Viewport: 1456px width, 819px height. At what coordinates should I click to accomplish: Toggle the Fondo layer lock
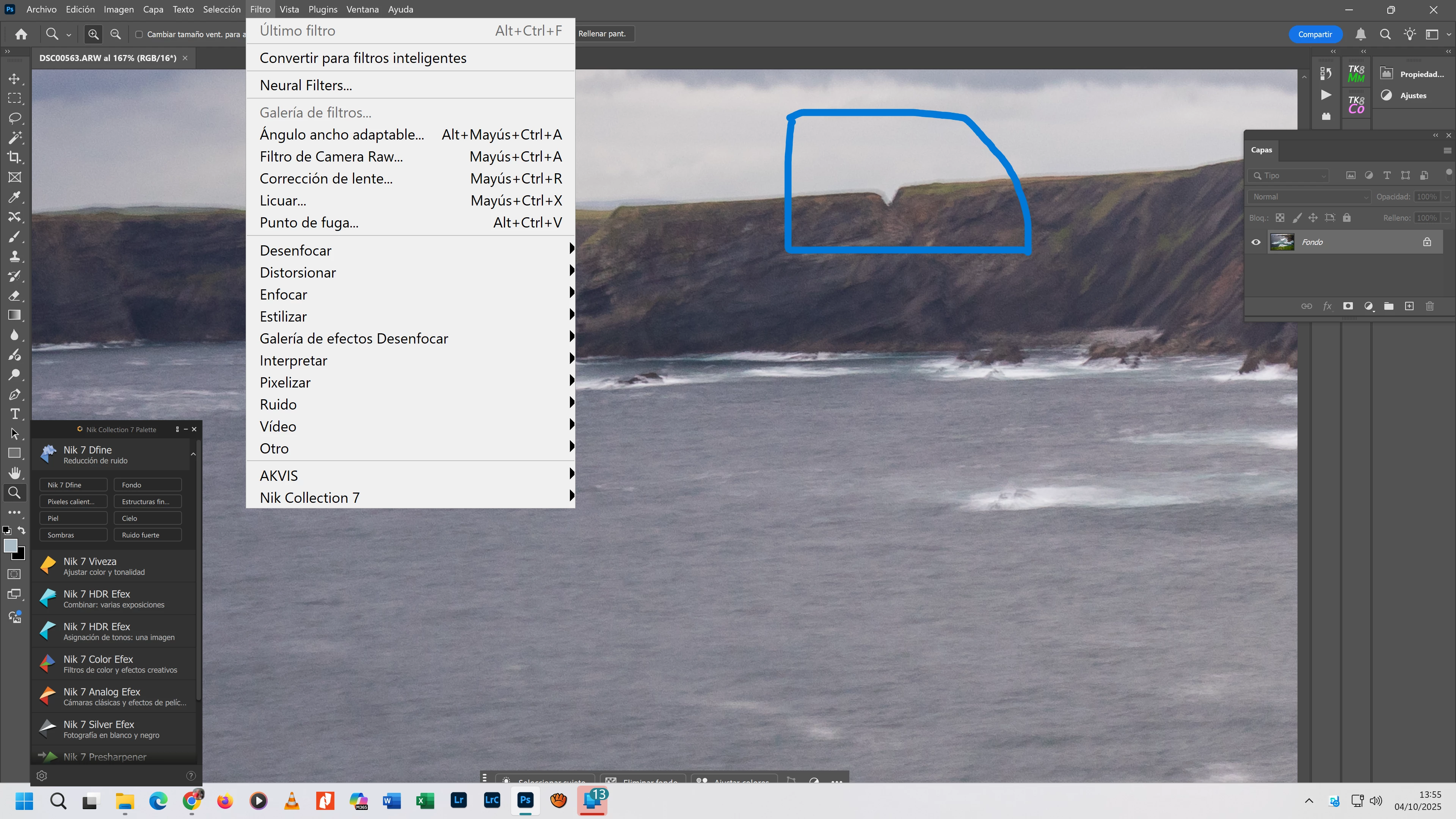1426,242
